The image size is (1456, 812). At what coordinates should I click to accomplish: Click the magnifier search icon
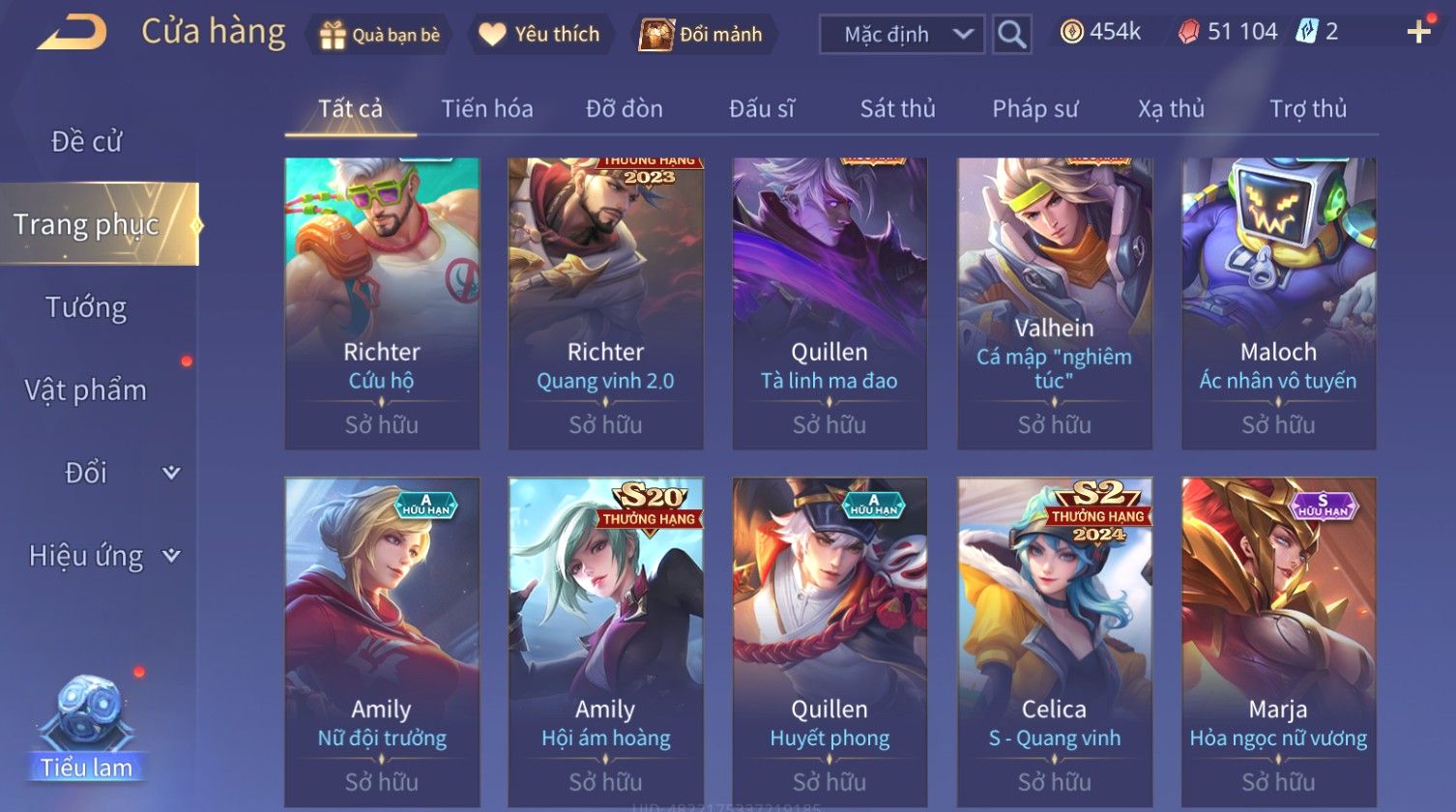1011,35
